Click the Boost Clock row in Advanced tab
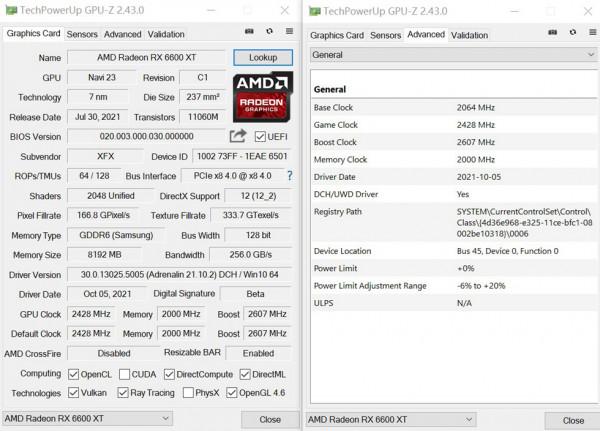600x431 pixels. [x=454, y=142]
